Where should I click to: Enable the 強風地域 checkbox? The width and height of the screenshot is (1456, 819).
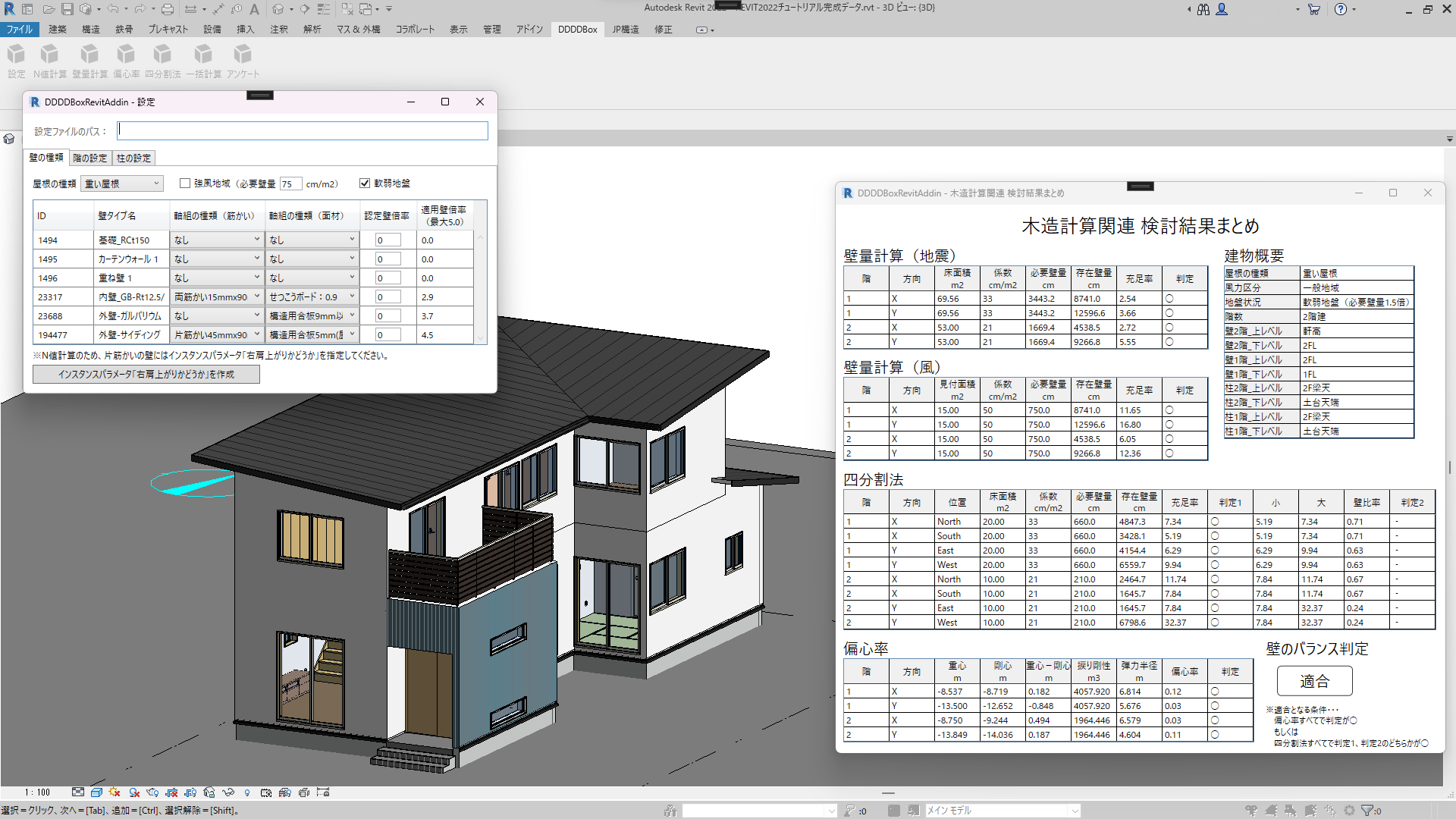point(185,183)
